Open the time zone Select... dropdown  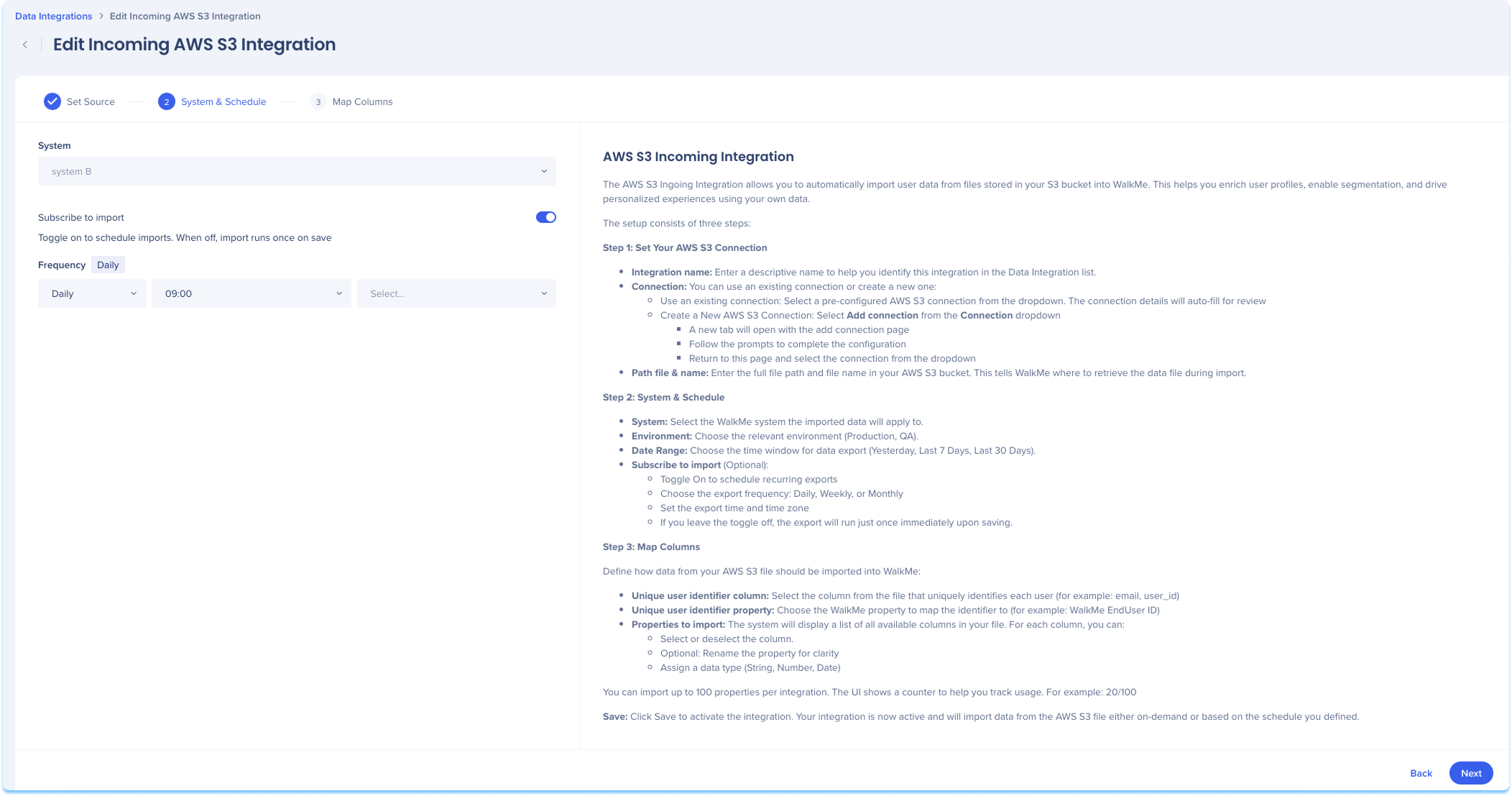coord(456,293)
